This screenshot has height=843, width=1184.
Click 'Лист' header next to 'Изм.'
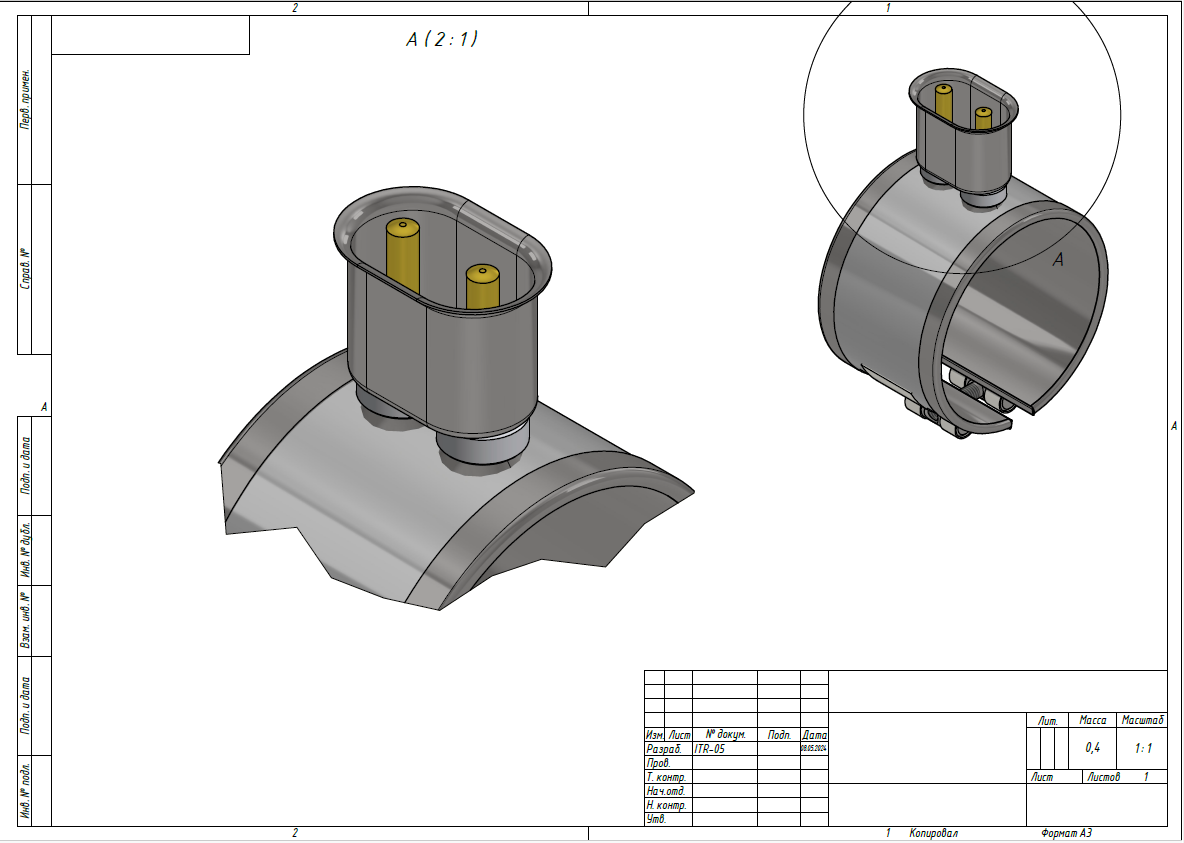pos(679,734)
